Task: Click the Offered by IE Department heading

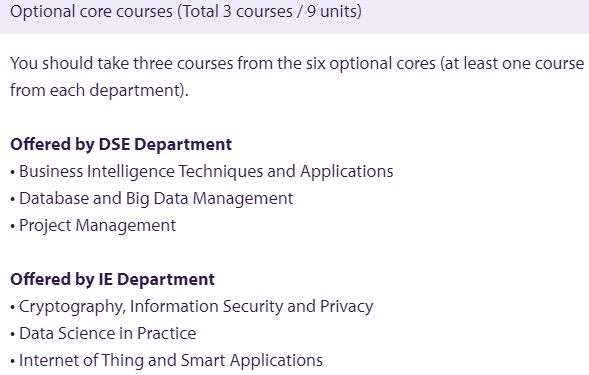Action: [x=112, y=280]
